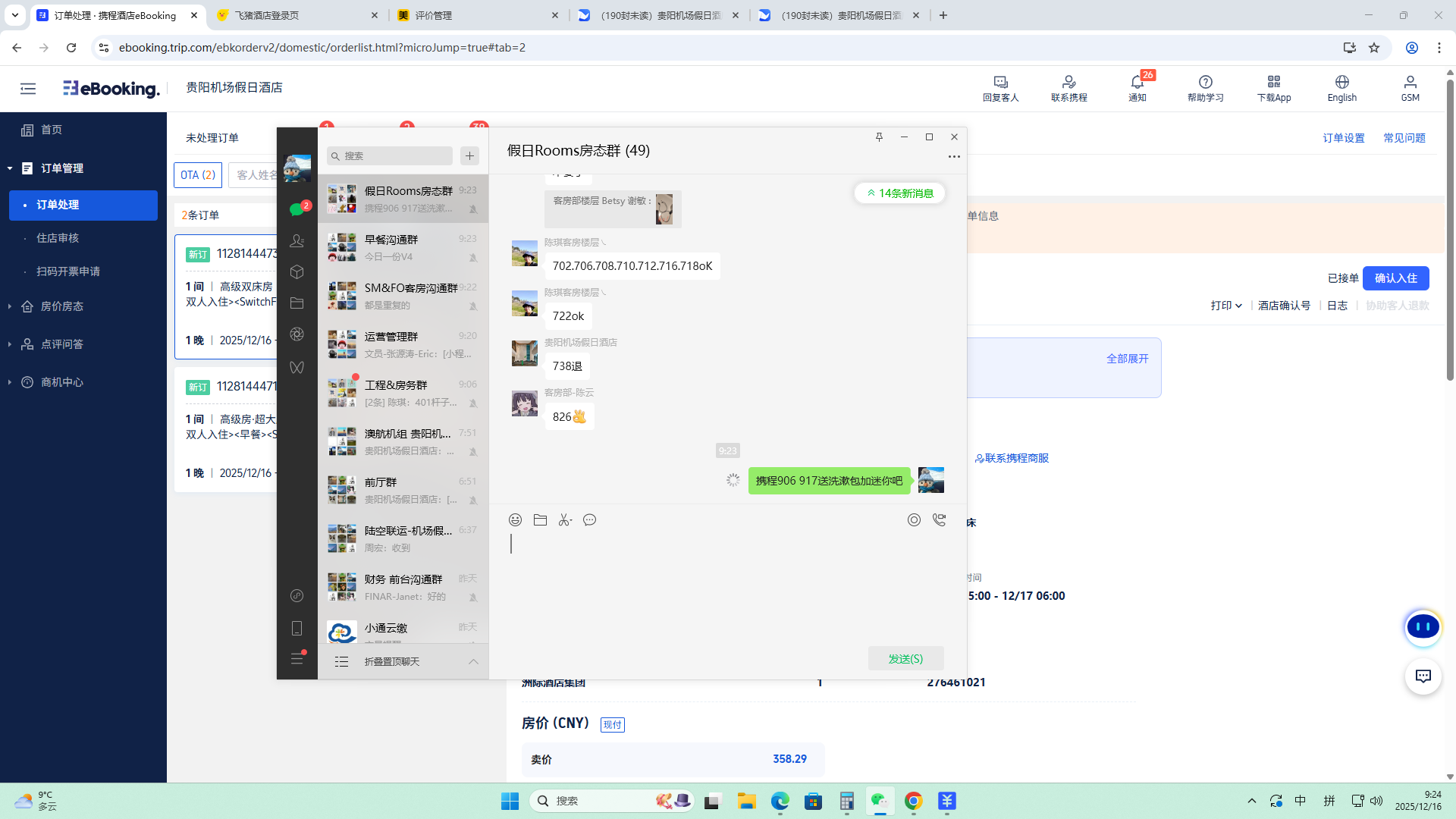The width and height of the screenshot is (1456, 819).
Task: Select the screenshot scissors tool
Action: (565, 520)
